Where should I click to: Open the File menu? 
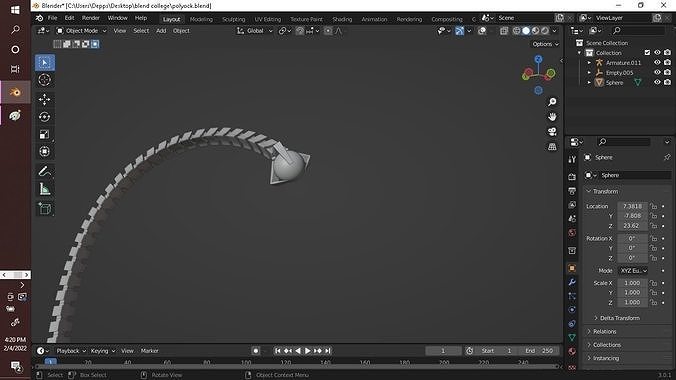click(x=52, y=18)
